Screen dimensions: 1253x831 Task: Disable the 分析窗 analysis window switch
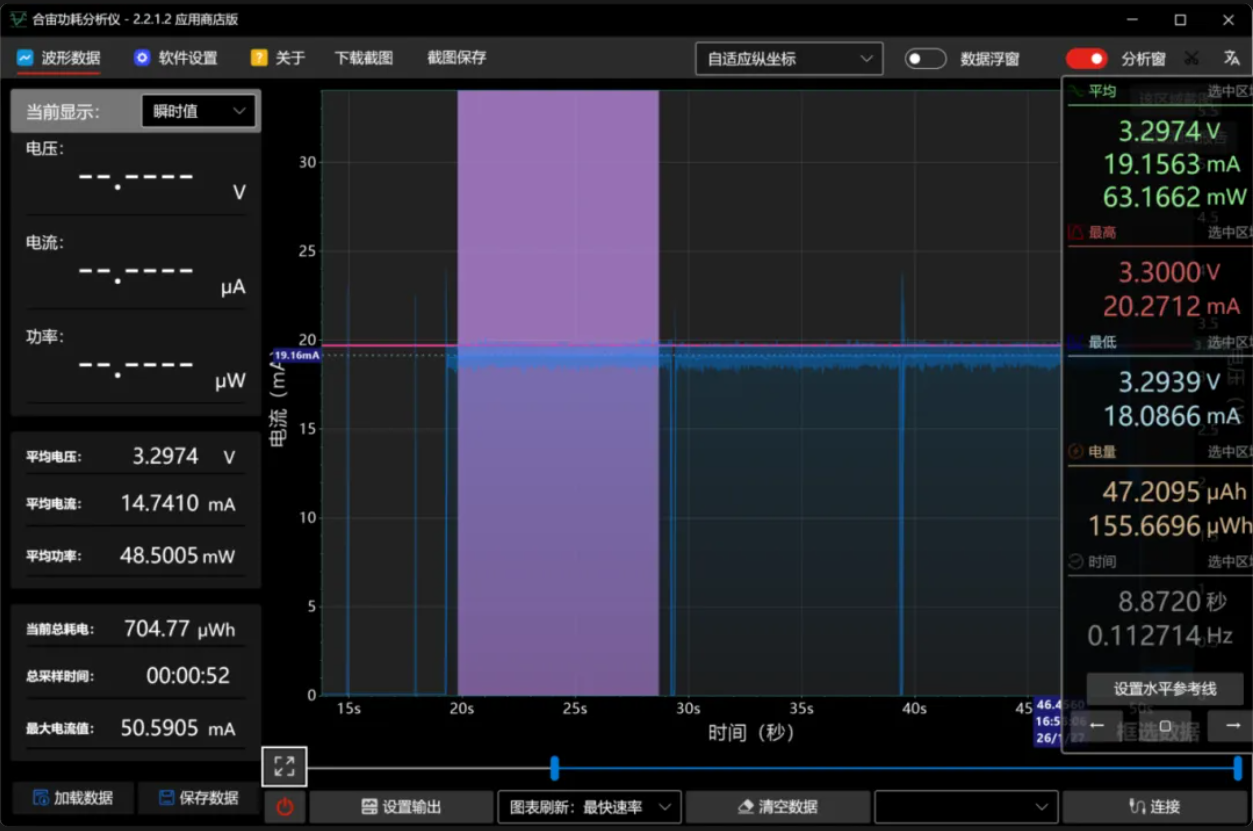(x=1086, y=59)
